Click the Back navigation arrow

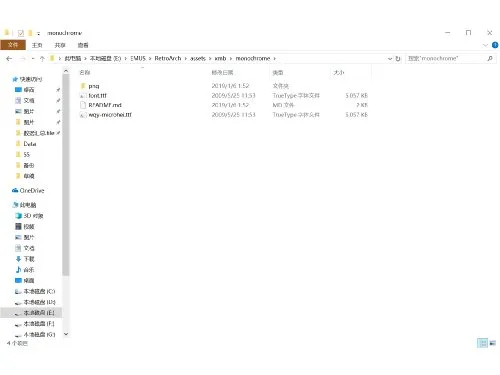(9, 59)
